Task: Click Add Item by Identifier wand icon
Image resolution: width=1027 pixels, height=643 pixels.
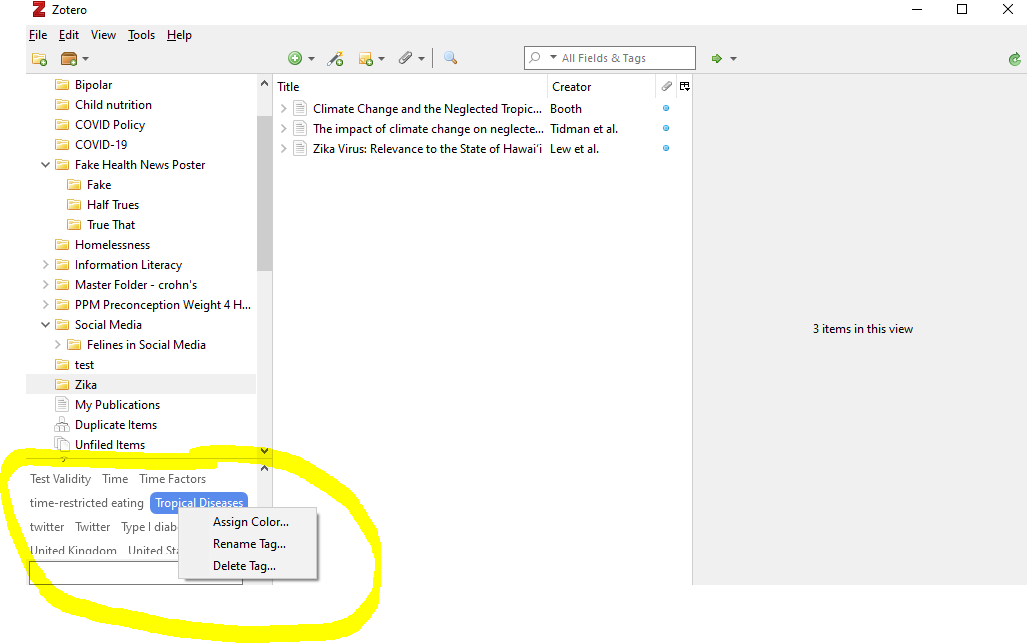Action: pos(335,58)
